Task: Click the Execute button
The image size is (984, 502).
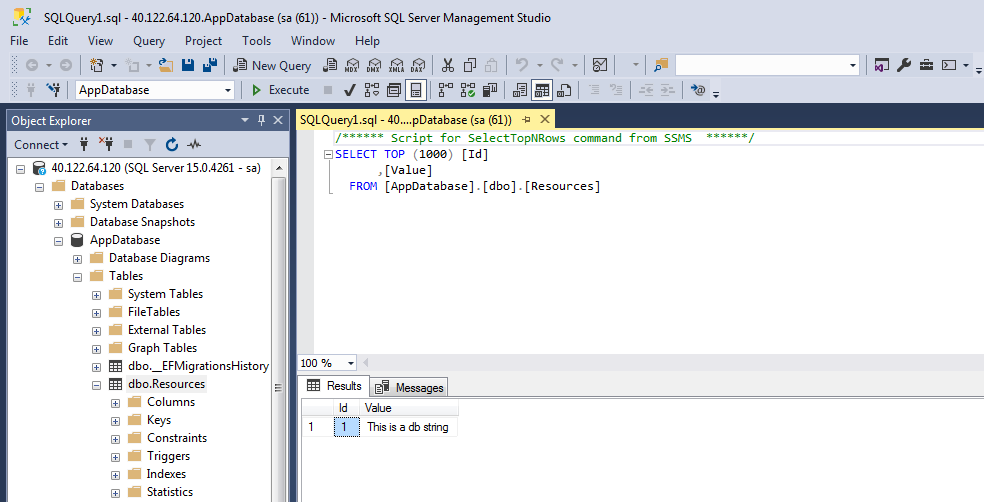Action: coord(280,90)
